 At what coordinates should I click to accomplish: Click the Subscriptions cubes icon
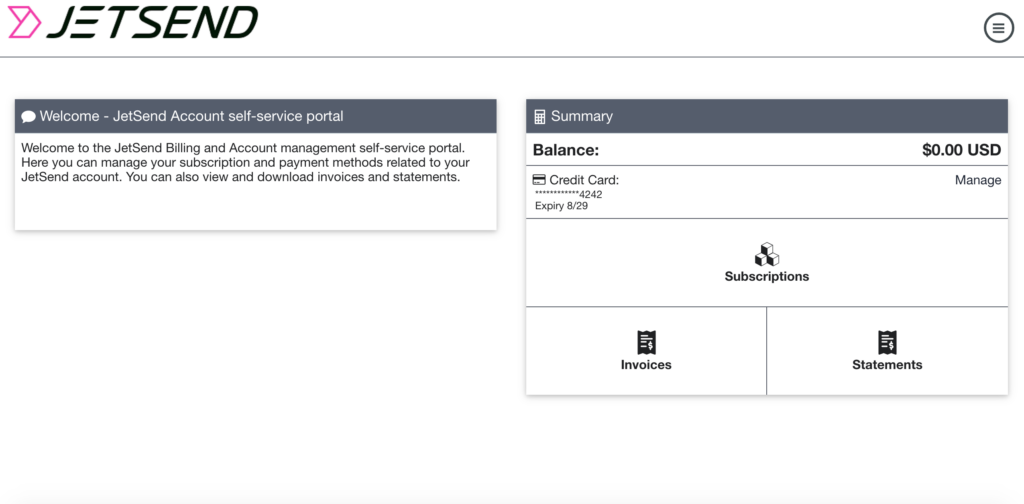point(767,255)
